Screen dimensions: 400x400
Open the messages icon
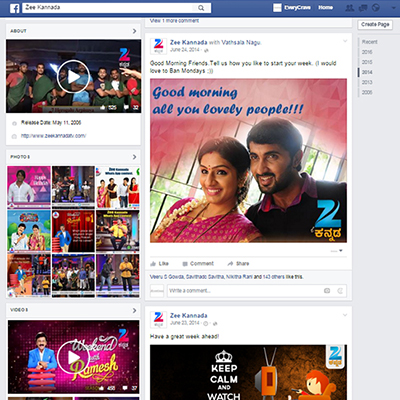tap(363, 8)
